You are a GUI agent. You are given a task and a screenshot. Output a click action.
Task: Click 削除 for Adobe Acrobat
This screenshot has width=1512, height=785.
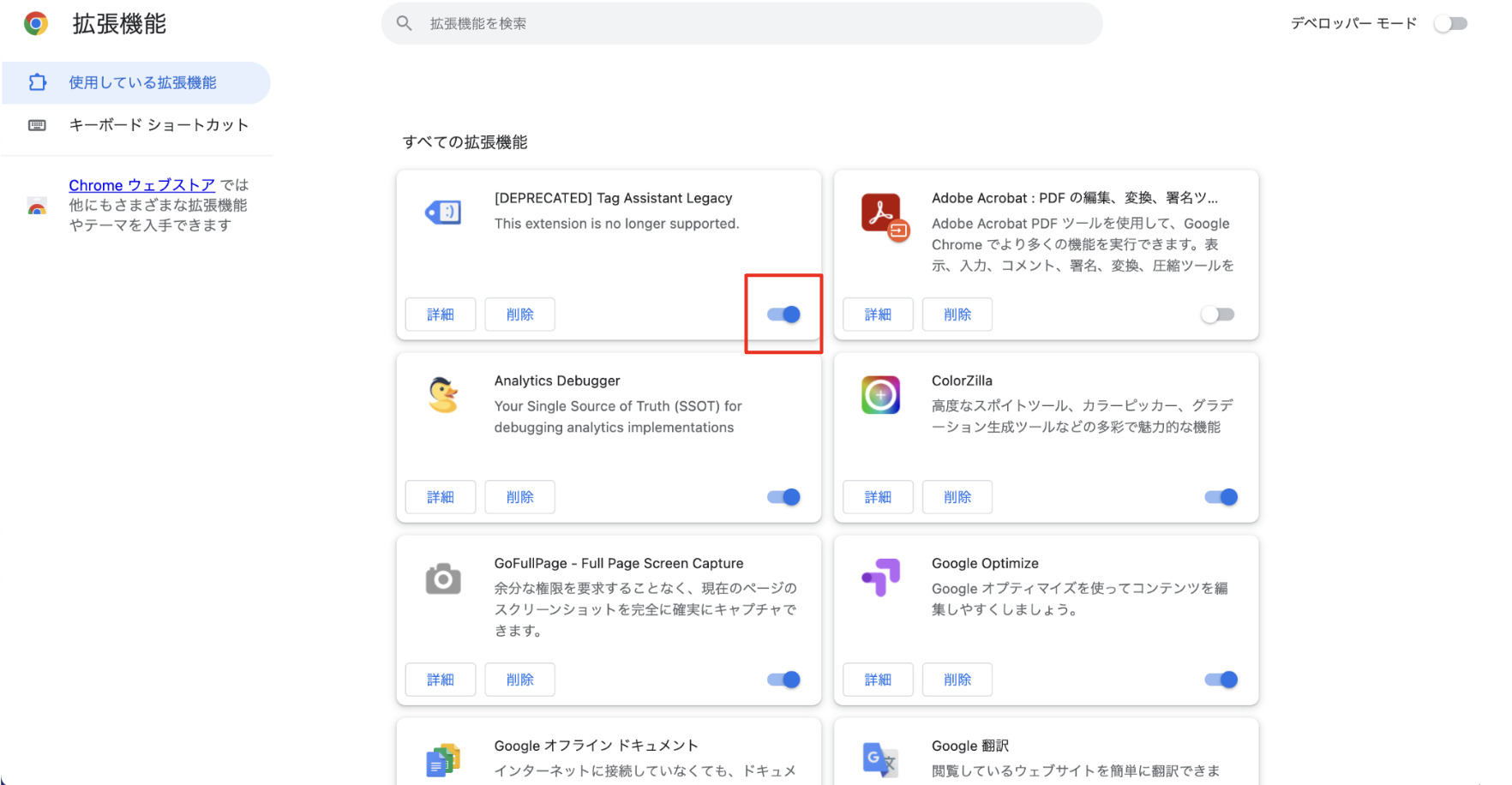957,315
